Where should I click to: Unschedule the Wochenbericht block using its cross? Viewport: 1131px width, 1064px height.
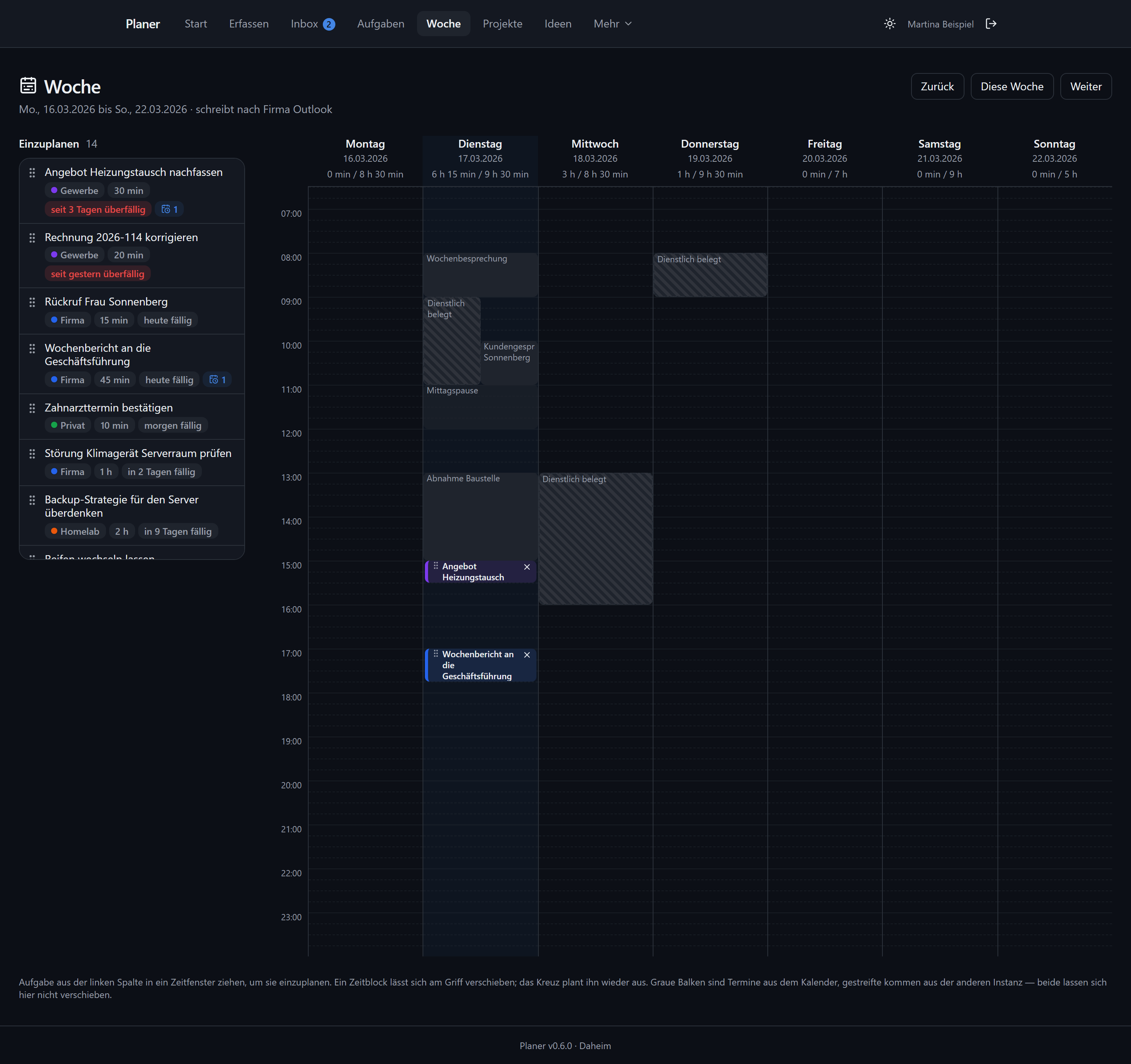527,655
